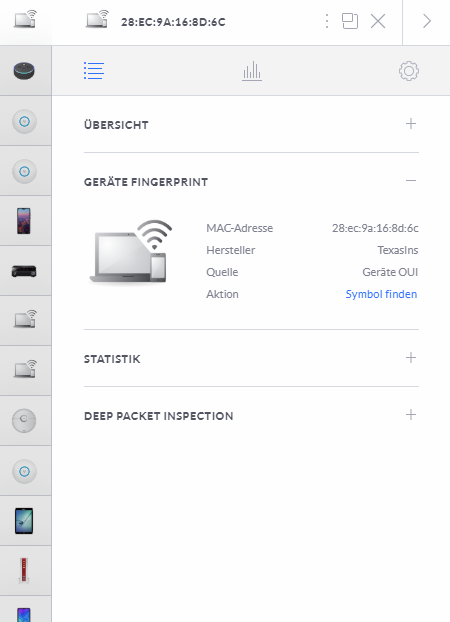Pop out the device panel window
The width and height of the screenshot is (450, 622).
coord(350,21)
